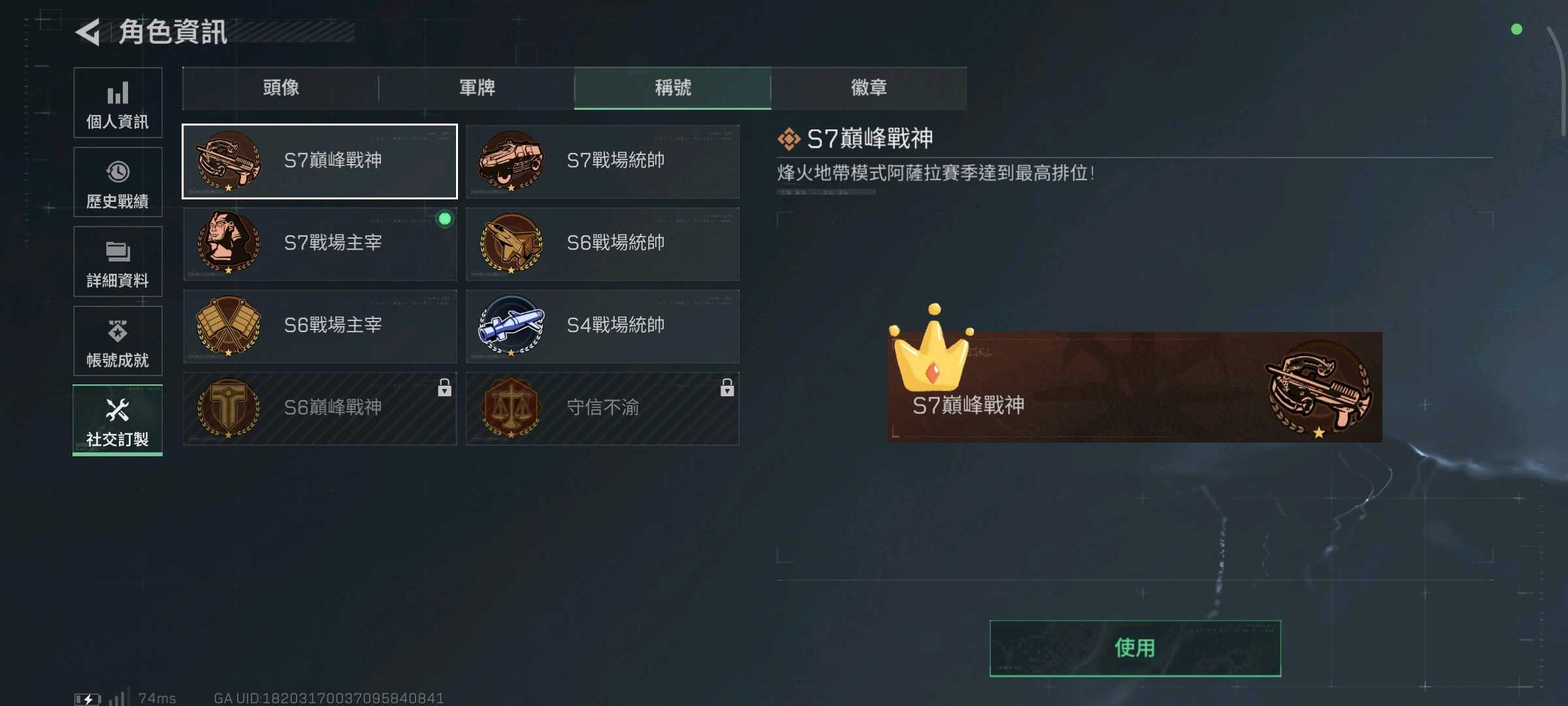The height and width of the screenshot is (706, 1568).
Task: Click the S7巔峰戰神 preview banner
Action: pos(1135,386)
